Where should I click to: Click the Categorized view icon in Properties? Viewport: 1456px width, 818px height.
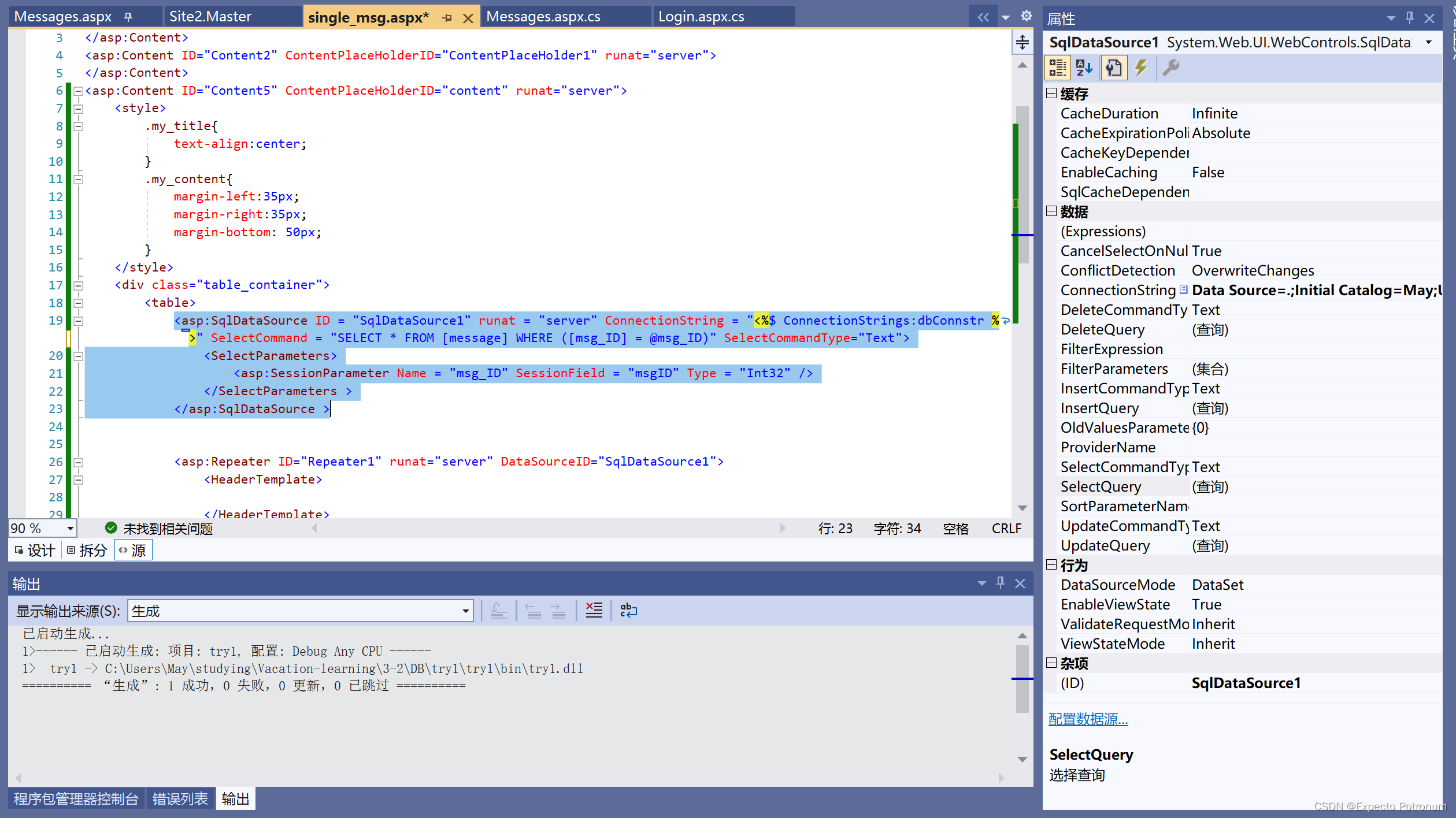point(1057,68)
